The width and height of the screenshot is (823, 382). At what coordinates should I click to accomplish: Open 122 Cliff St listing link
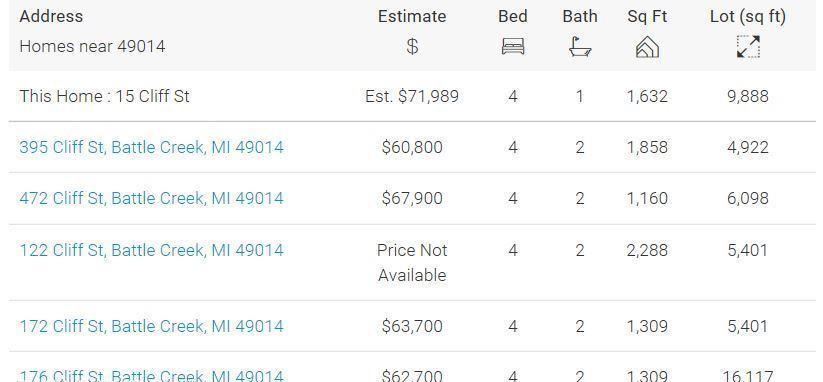[x=151, y=250]
